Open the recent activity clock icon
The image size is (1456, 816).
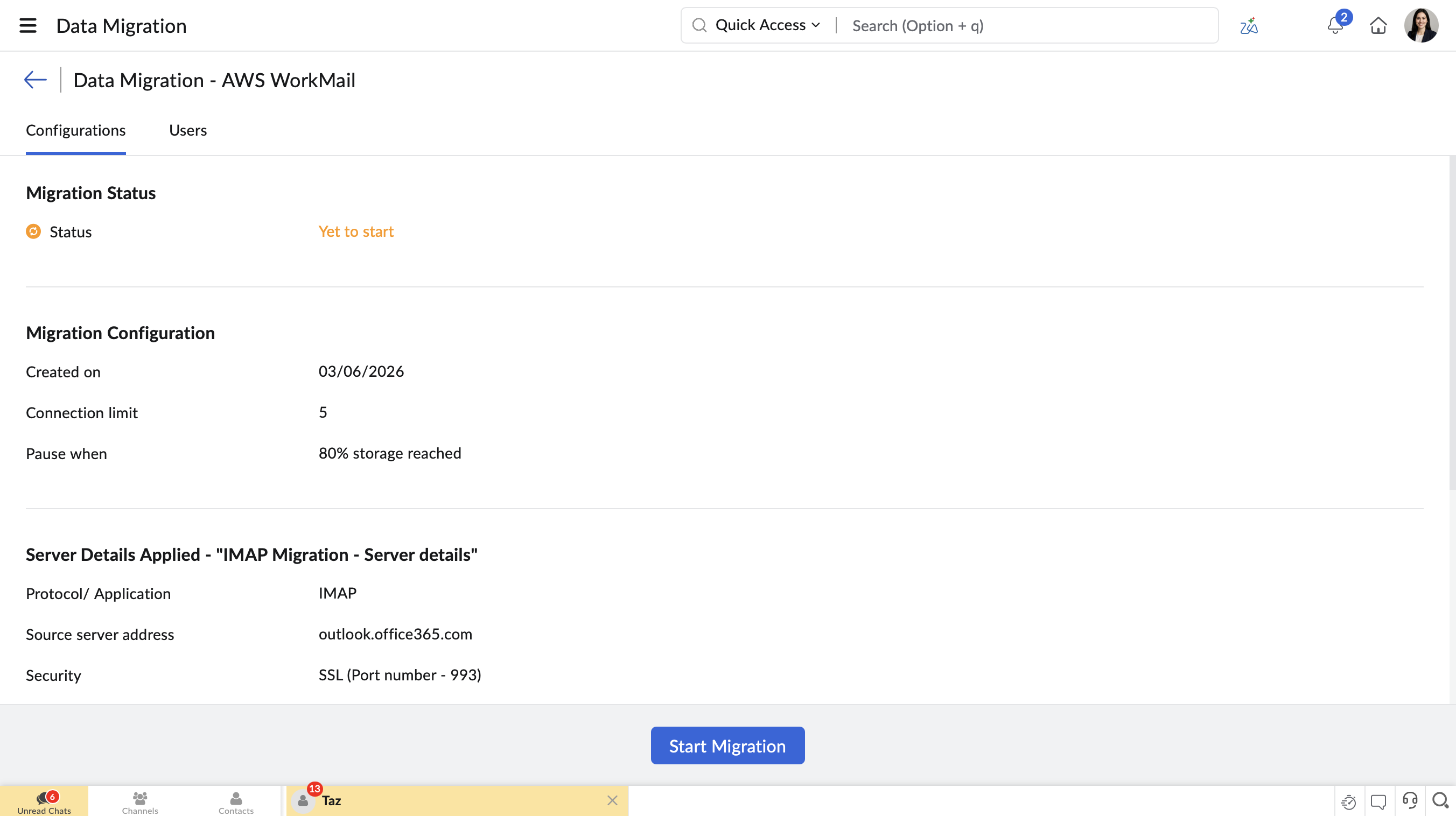coord(1349,801)
